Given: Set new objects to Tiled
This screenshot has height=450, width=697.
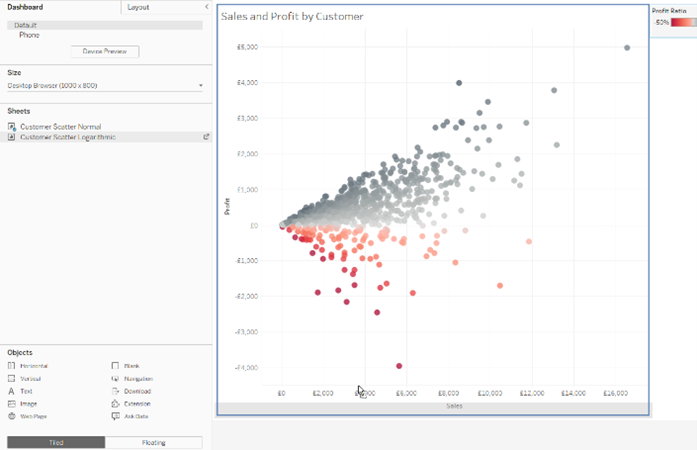Looking at the screenshot, I should coord(56,442).
